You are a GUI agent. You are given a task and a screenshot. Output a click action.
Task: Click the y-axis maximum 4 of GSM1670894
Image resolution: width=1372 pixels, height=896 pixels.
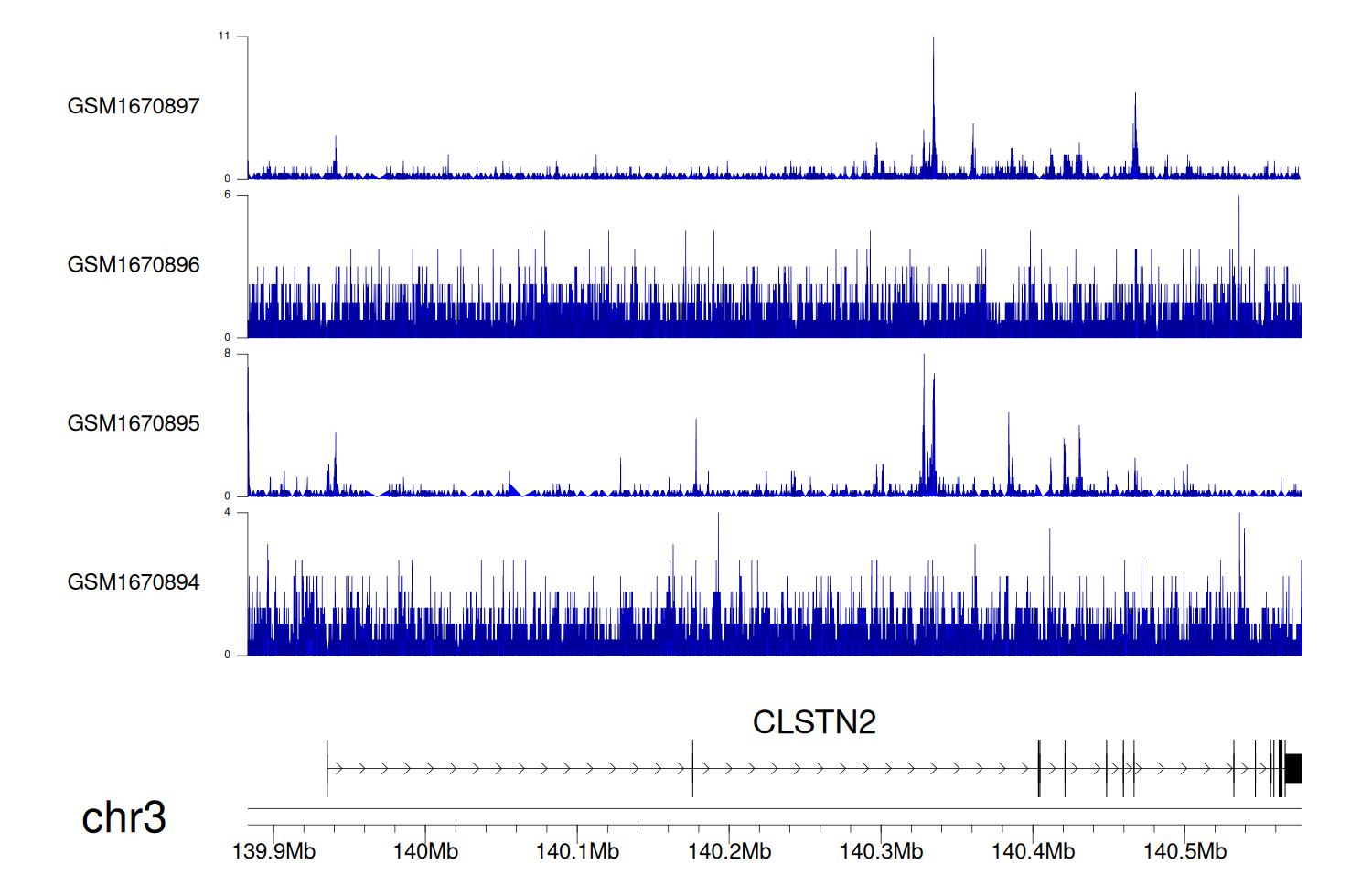(228, 513)
